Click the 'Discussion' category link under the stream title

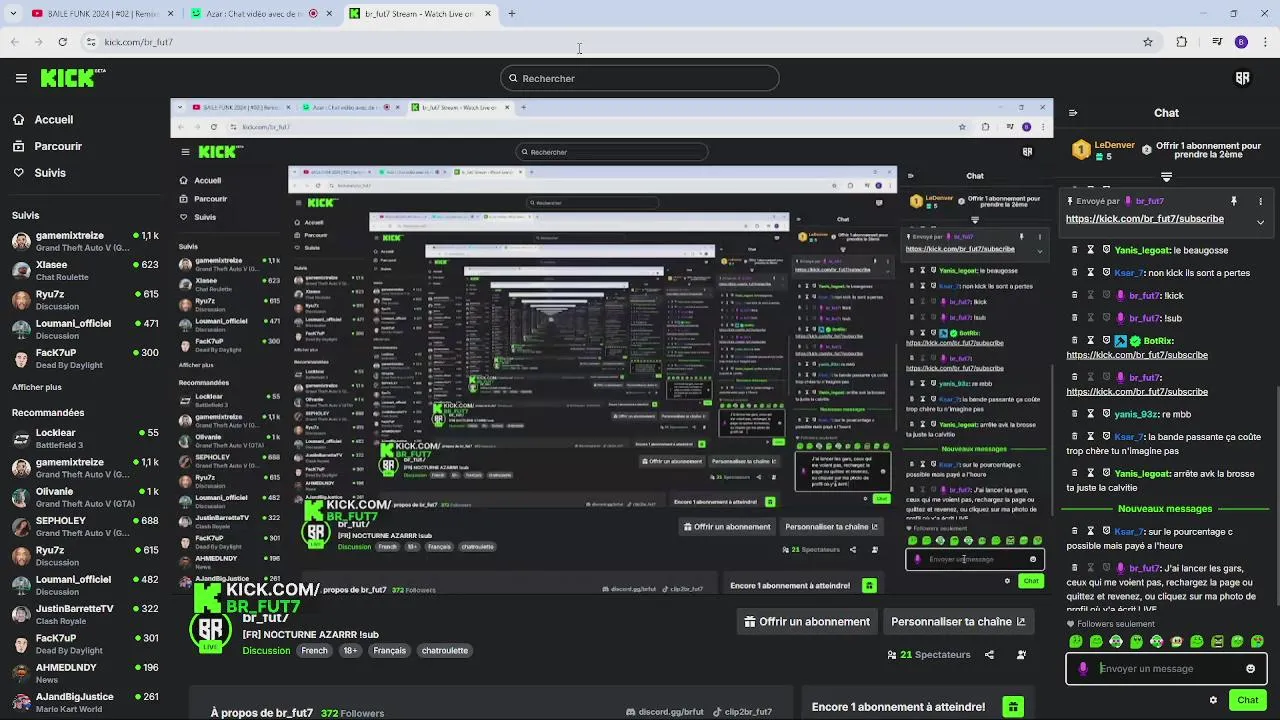click(266, 651)
